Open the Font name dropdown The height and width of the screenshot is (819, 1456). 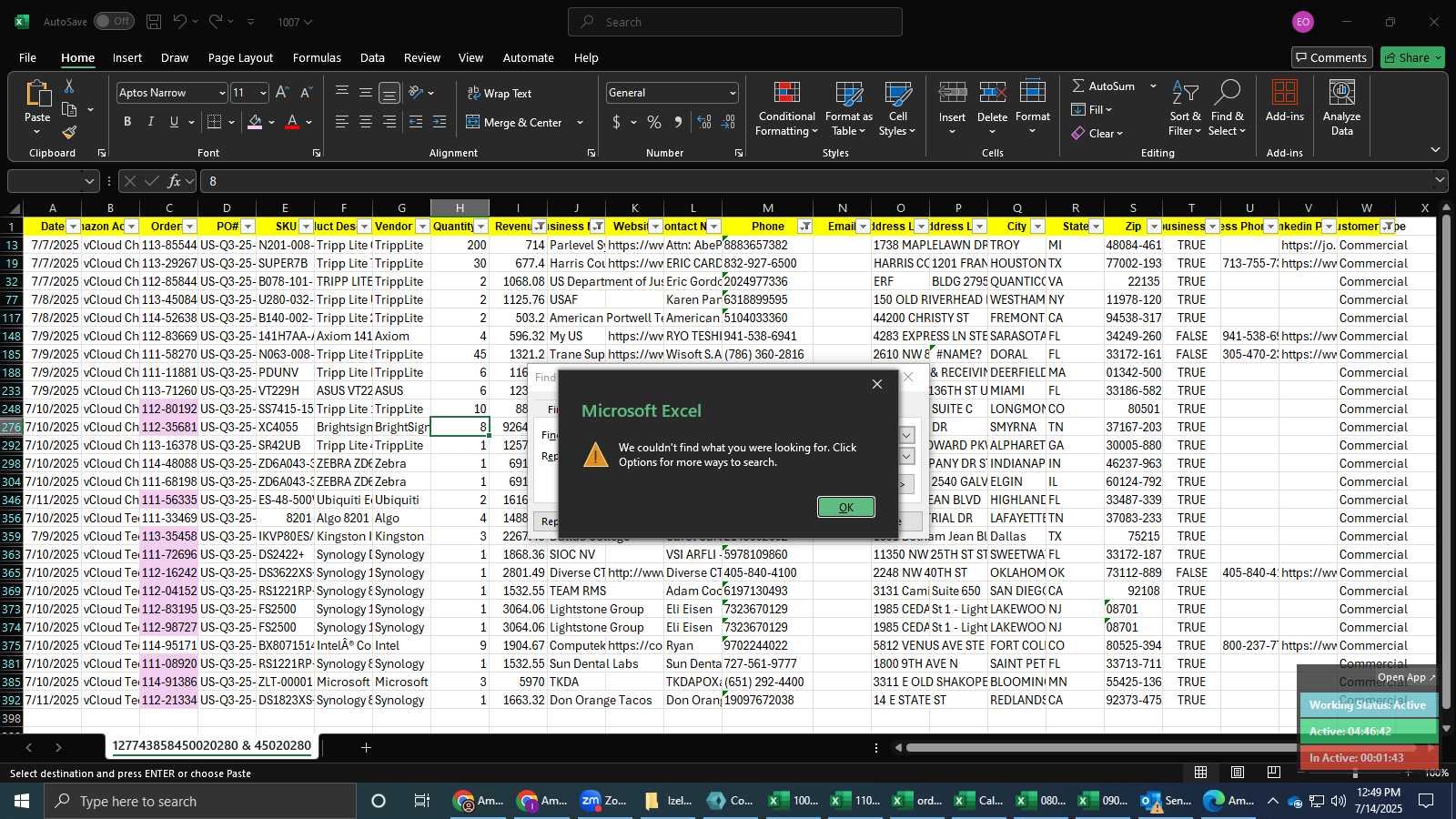pyautogui.click(x=221, y=93)
